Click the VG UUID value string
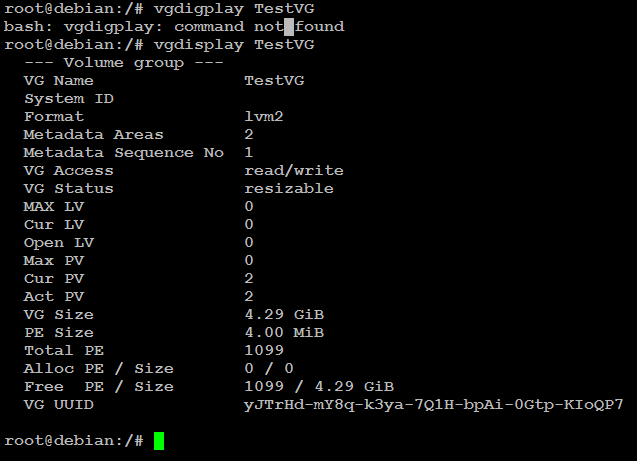 (433, 405)
